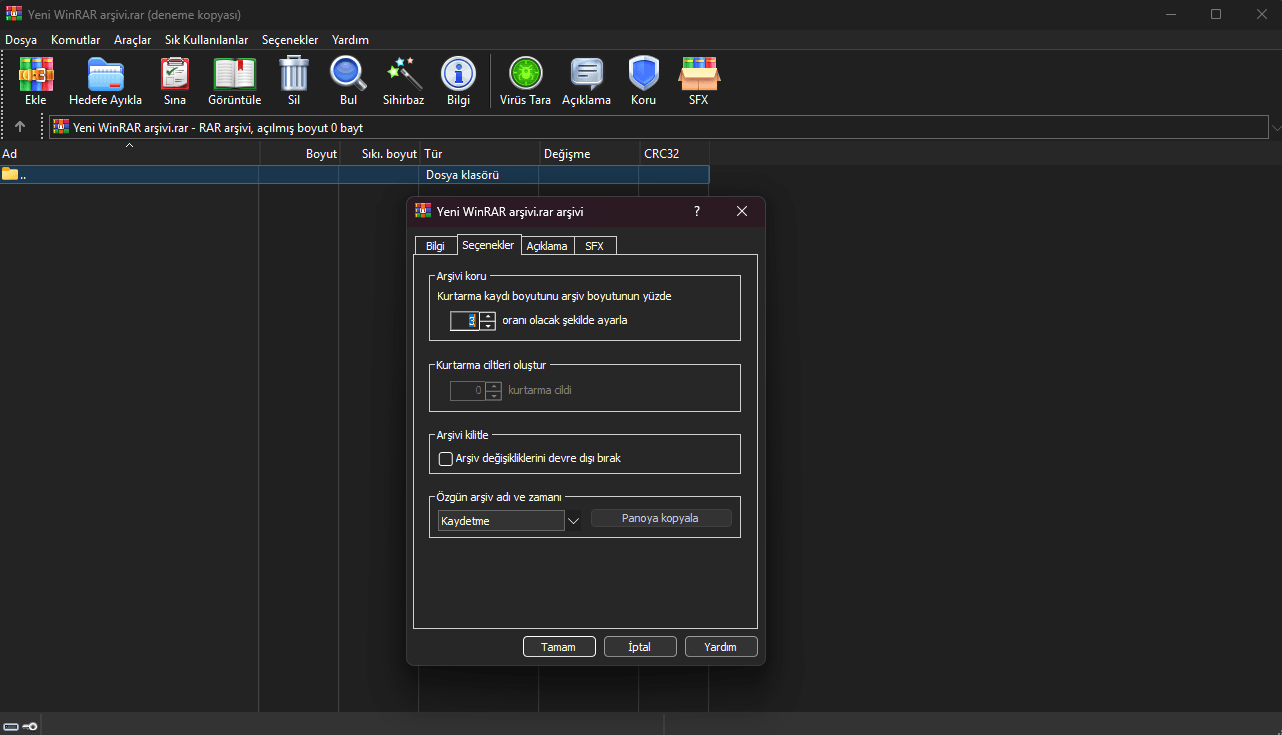Open the Dosya menu

pyautogui.click(x=21, y=40)
